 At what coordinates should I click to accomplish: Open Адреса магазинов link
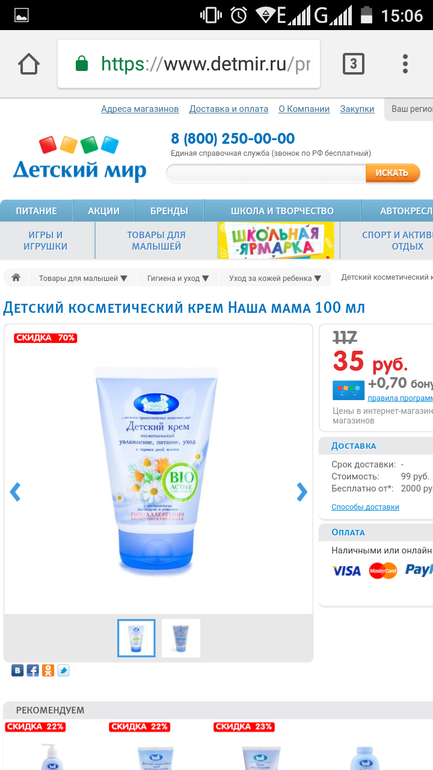pos(140,109)
